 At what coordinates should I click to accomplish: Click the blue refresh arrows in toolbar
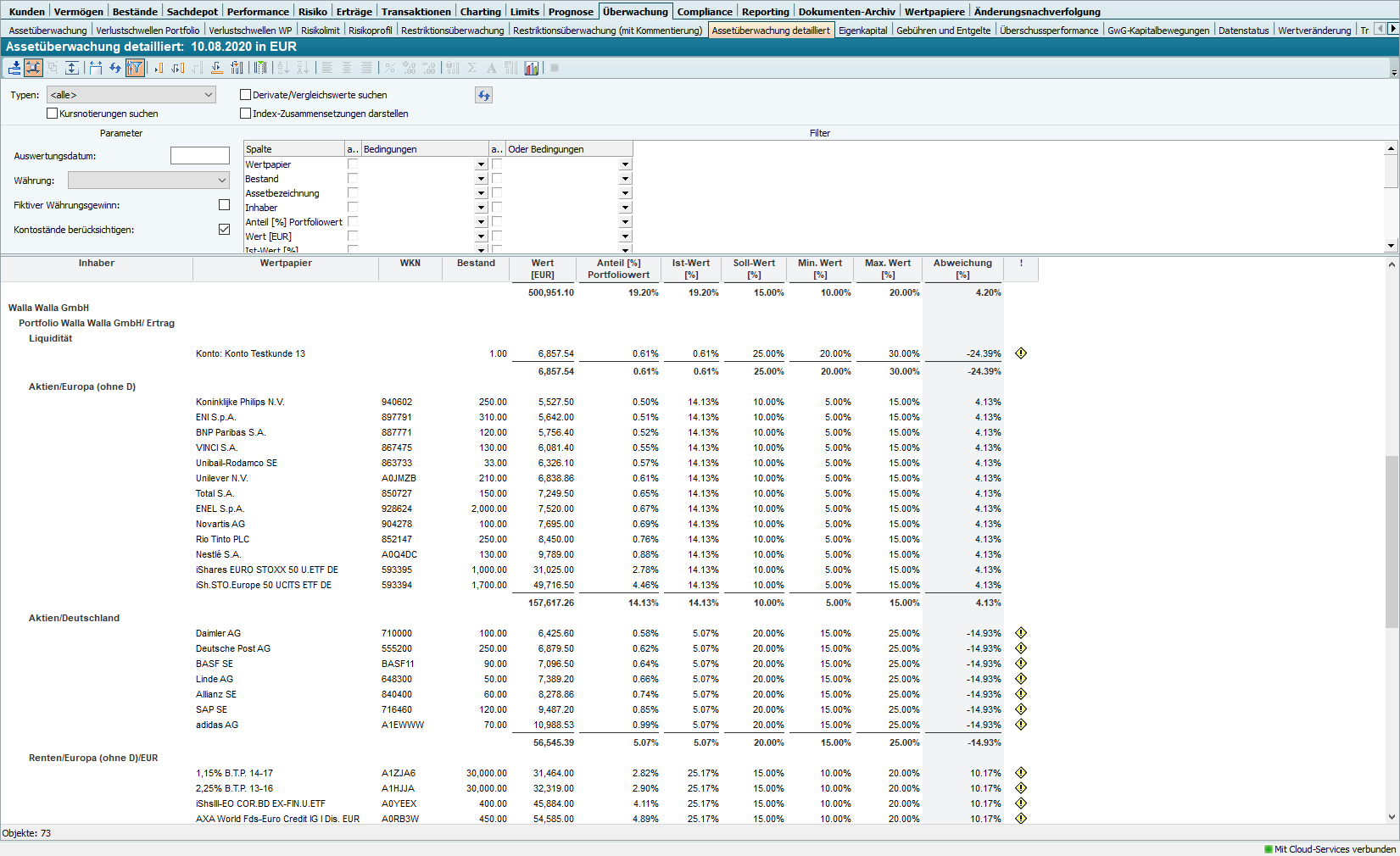point(115,68)
